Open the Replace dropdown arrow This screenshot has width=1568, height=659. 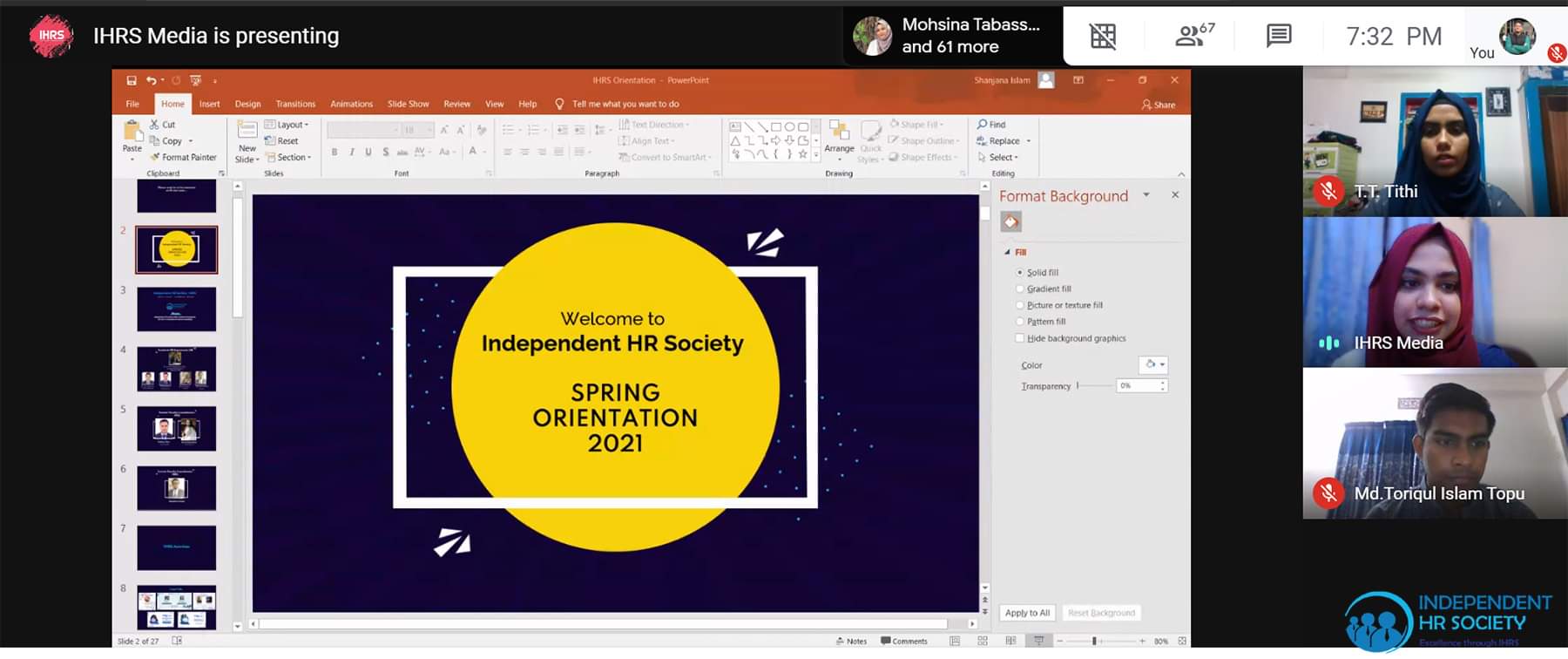click(x=1029, y=141)
